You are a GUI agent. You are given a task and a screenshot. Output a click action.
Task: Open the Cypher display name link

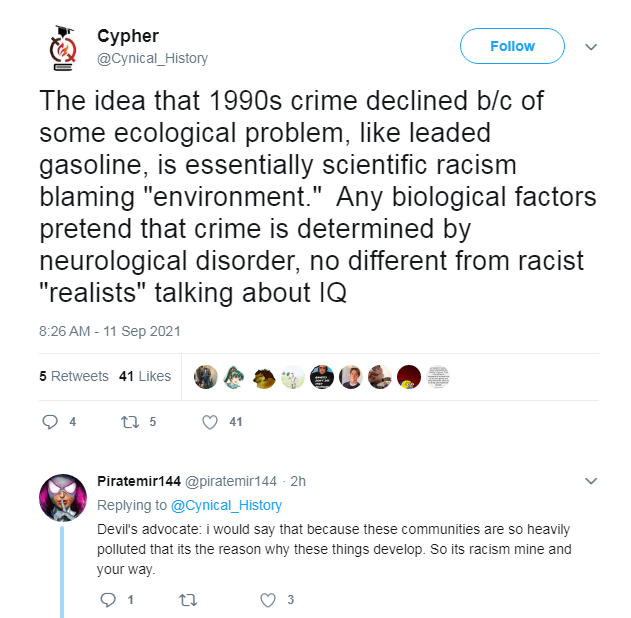128,36
